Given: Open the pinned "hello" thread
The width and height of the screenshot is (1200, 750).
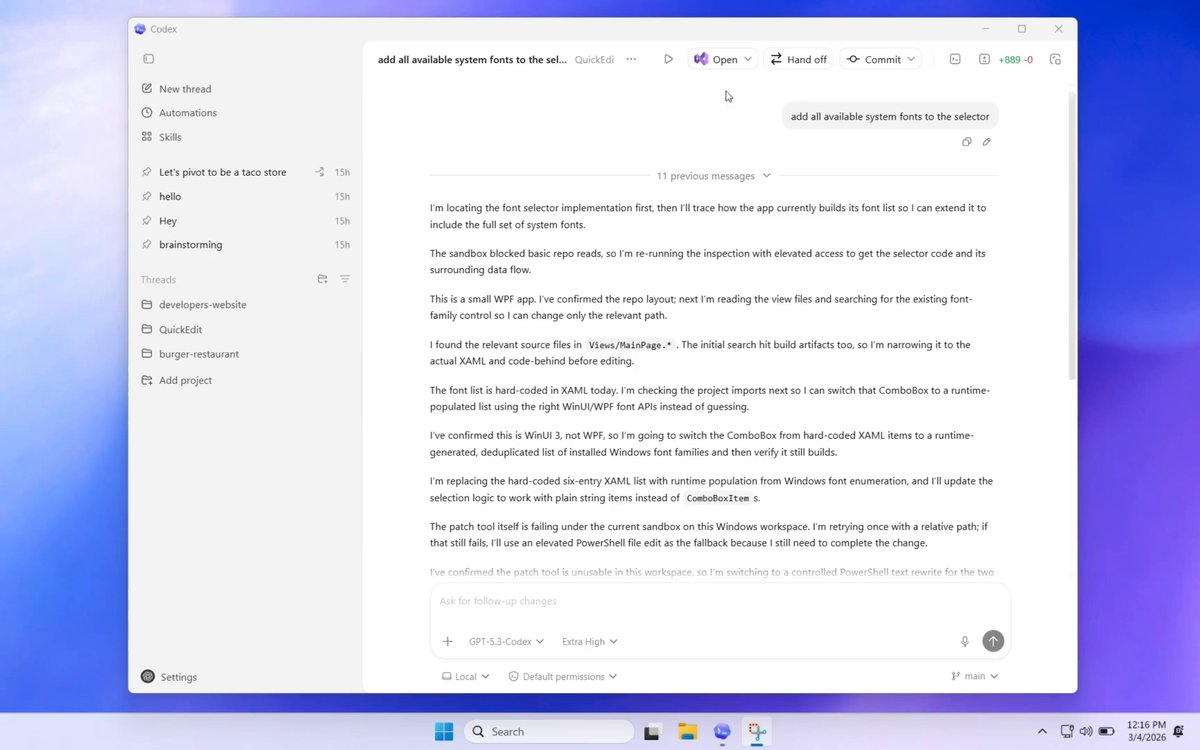Looking at the screenshot, I should click(170, 196).
